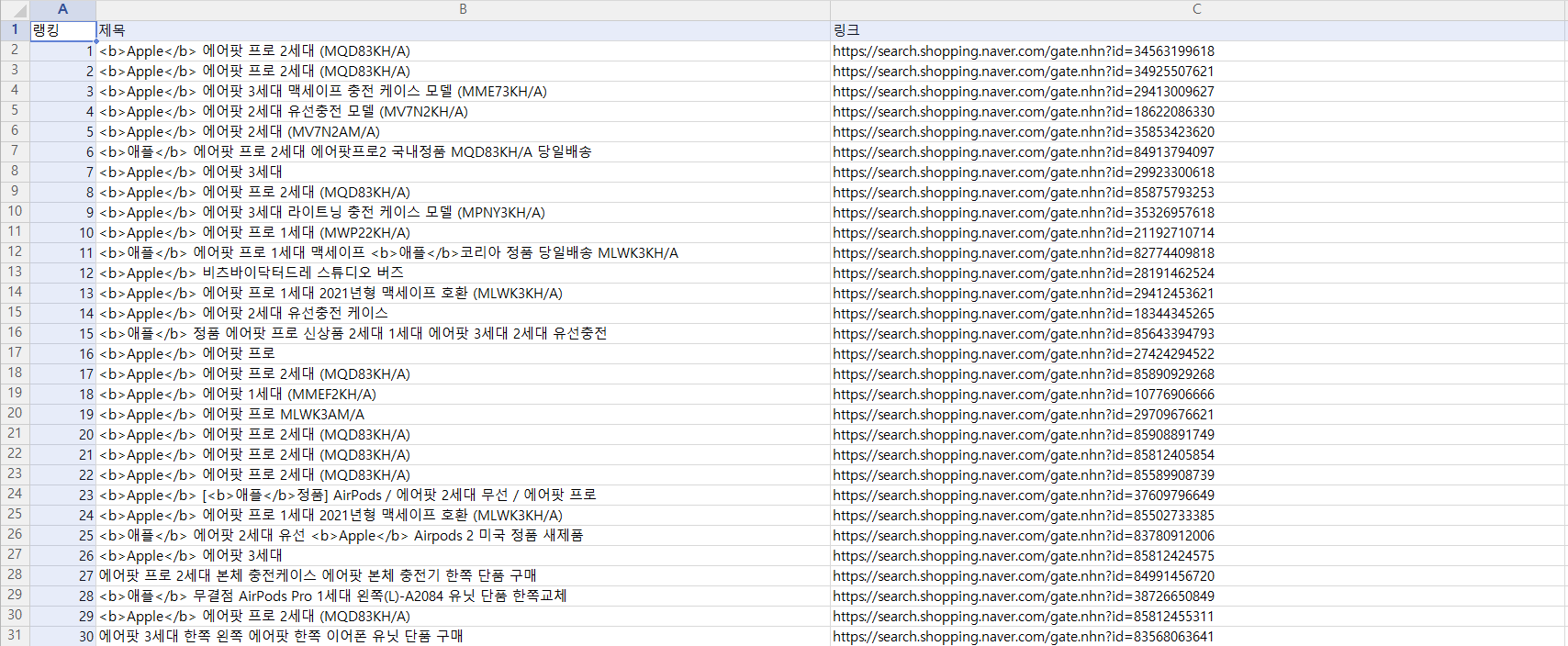The width and height of the screenshot is (1568, 646).
Task: Select column A header
Action: [62, 9]
